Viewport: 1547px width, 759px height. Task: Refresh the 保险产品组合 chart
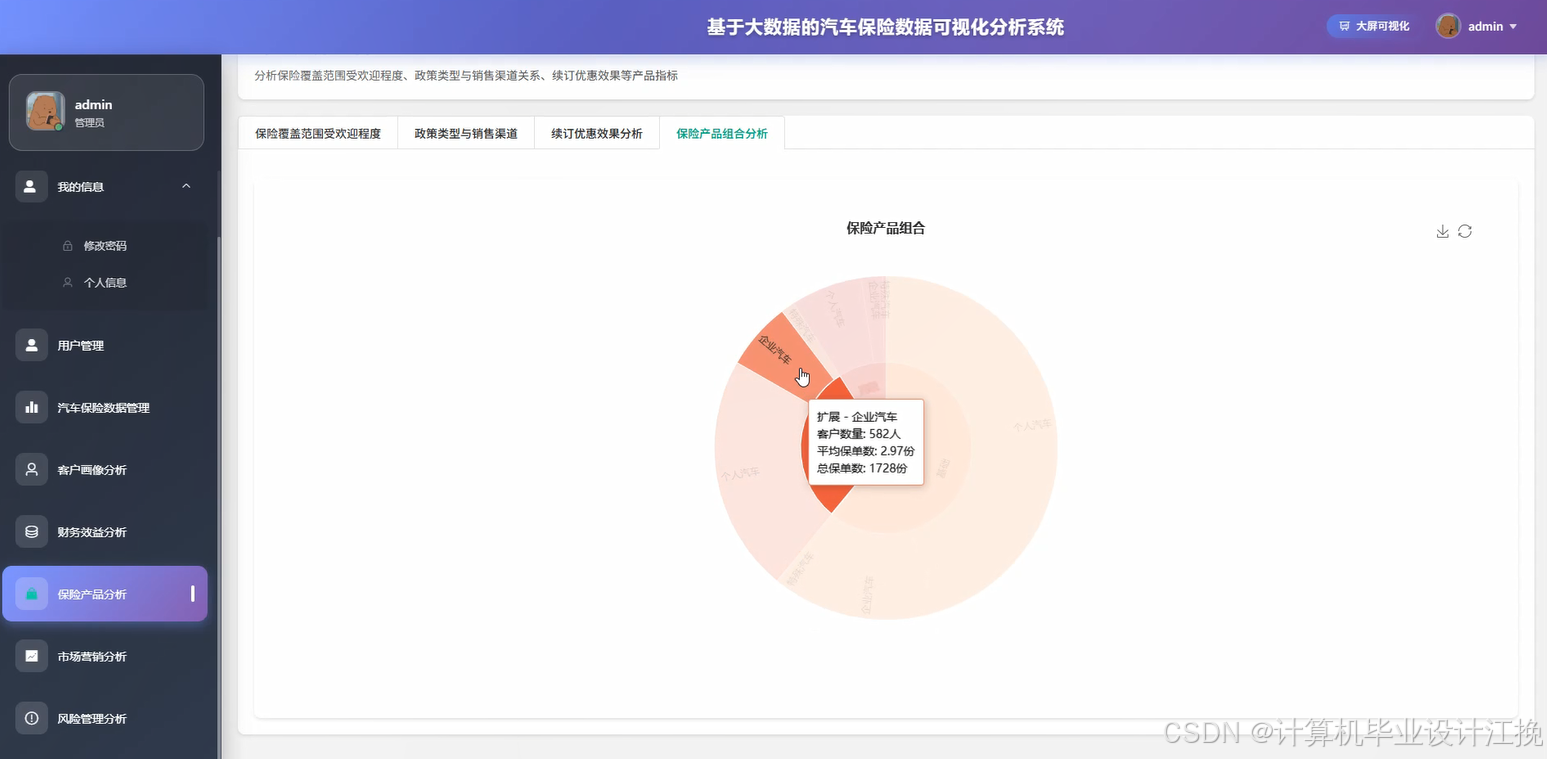tap(1465, 231)
